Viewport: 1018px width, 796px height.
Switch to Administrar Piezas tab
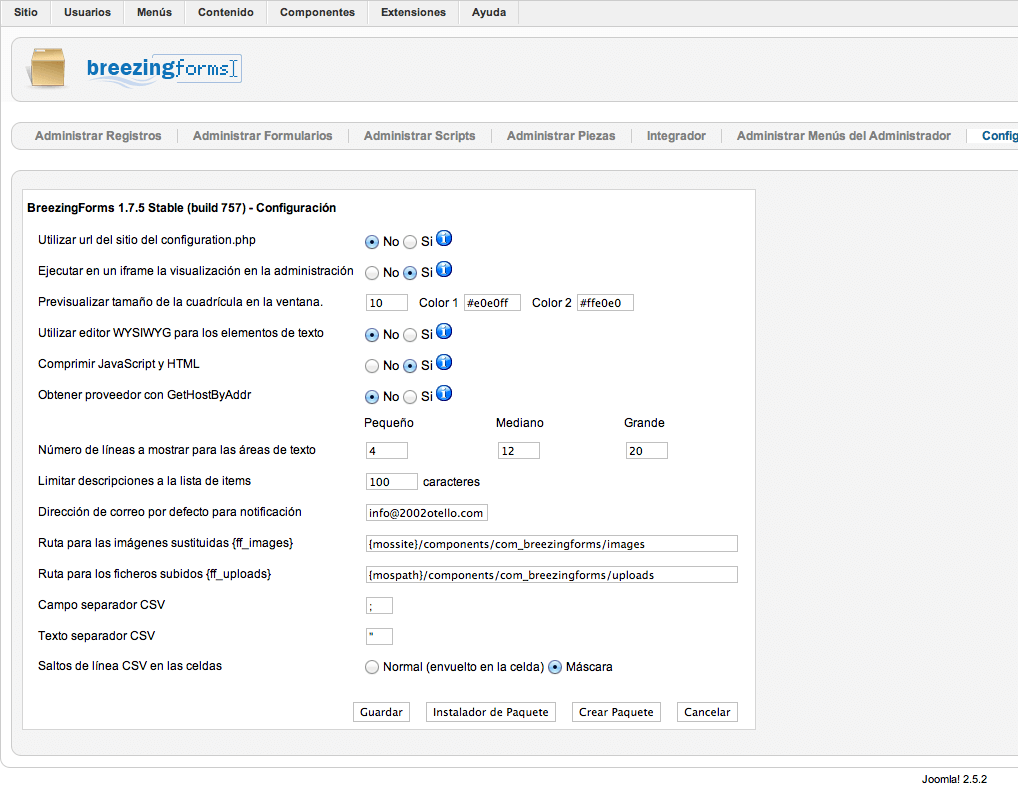coord(561,136)
